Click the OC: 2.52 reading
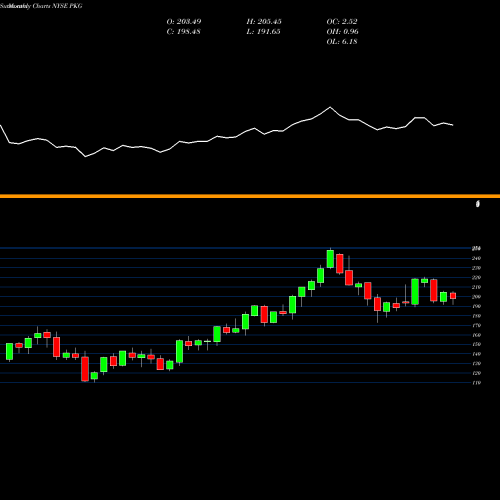The height and width of the screenshot is (500, 500). tap(342, 22)
